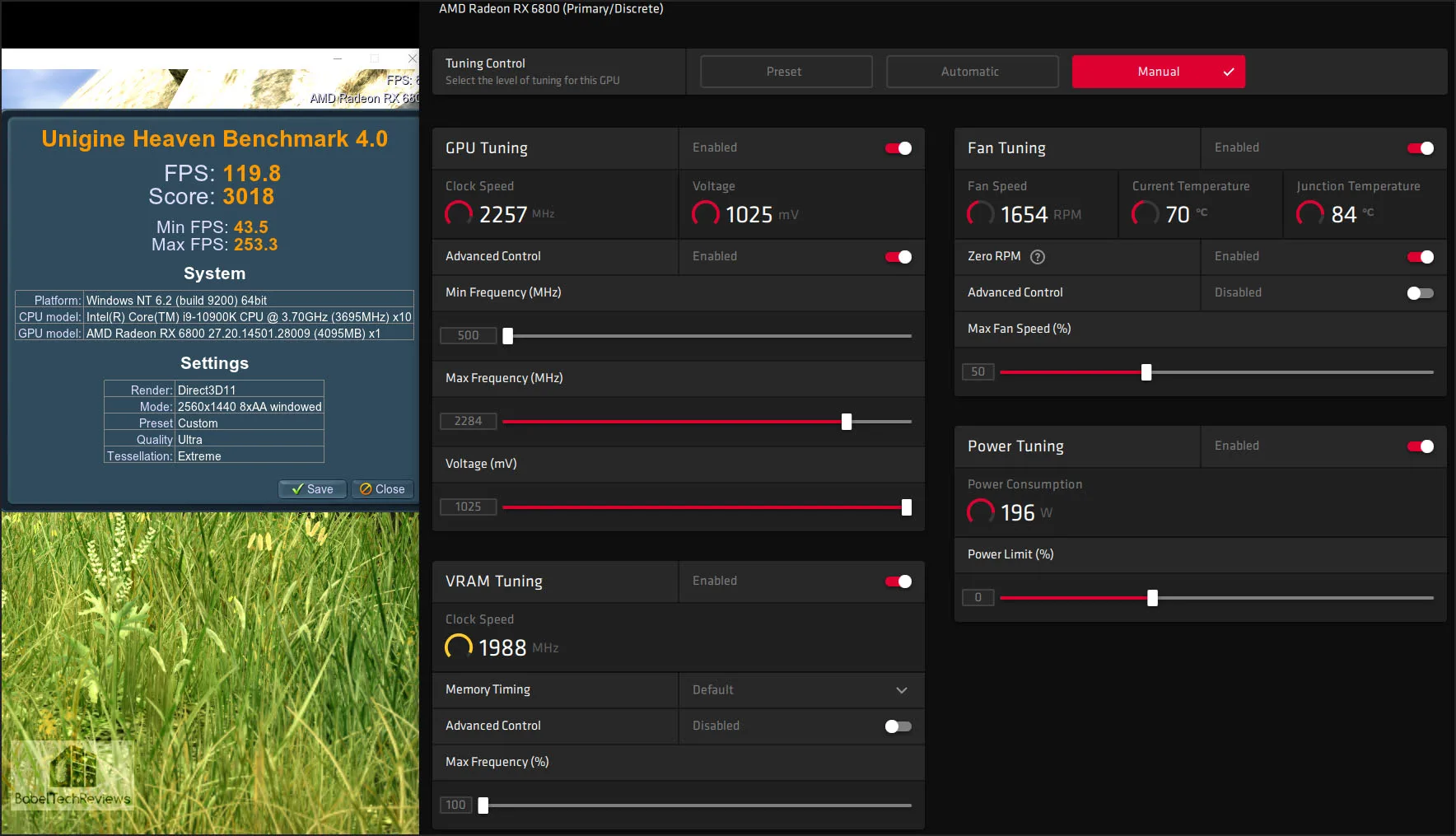This screenshot has height=836, width=1456.
Task: Turn off GPU Advanced Control toggle
Action: click(898, 257)
